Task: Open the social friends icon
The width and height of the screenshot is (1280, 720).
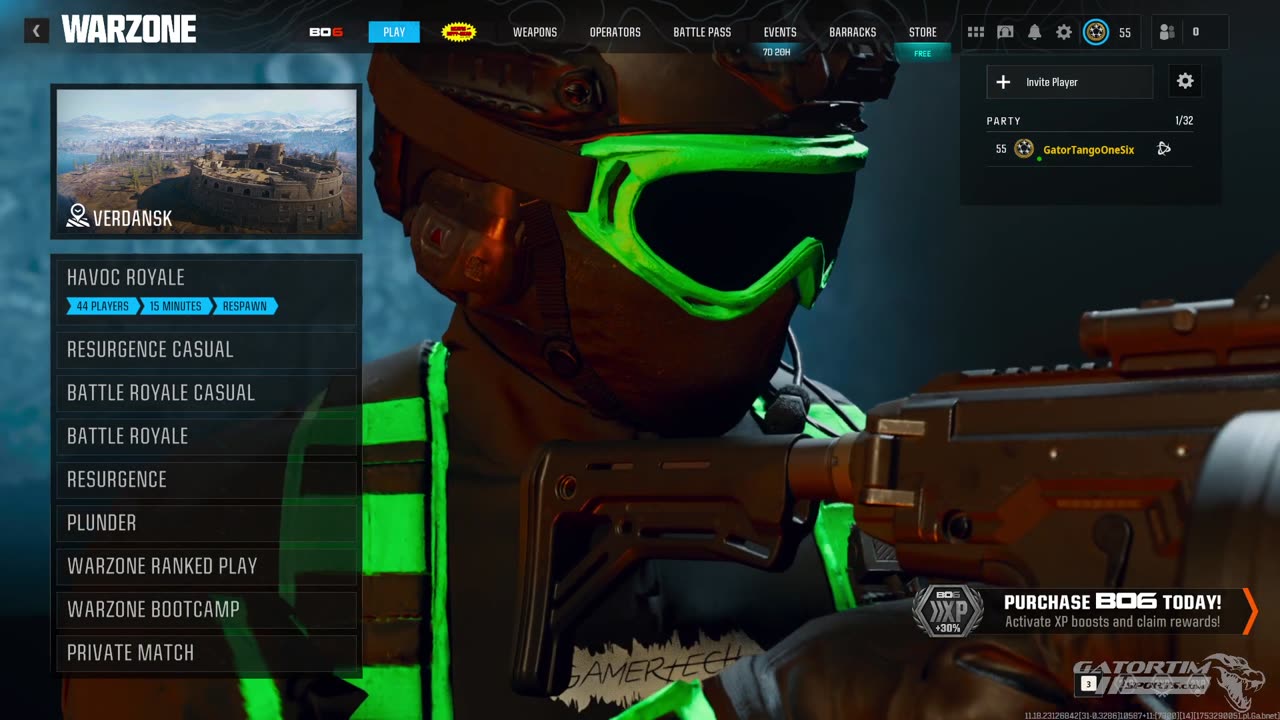Action: [1167, 32]
